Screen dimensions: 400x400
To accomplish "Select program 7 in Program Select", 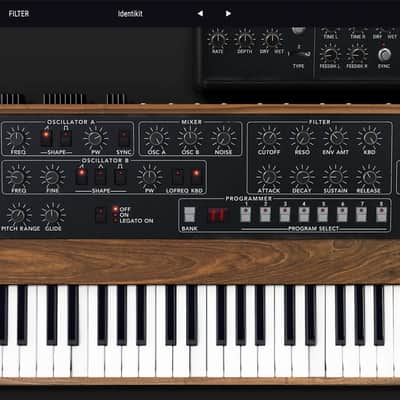I will tap(361, 214).
